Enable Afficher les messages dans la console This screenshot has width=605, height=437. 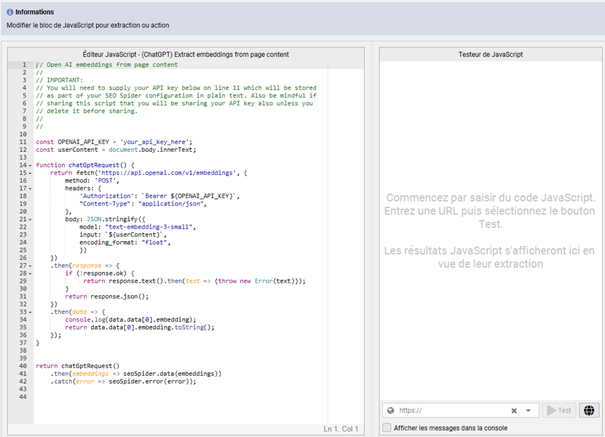point(387,428)
